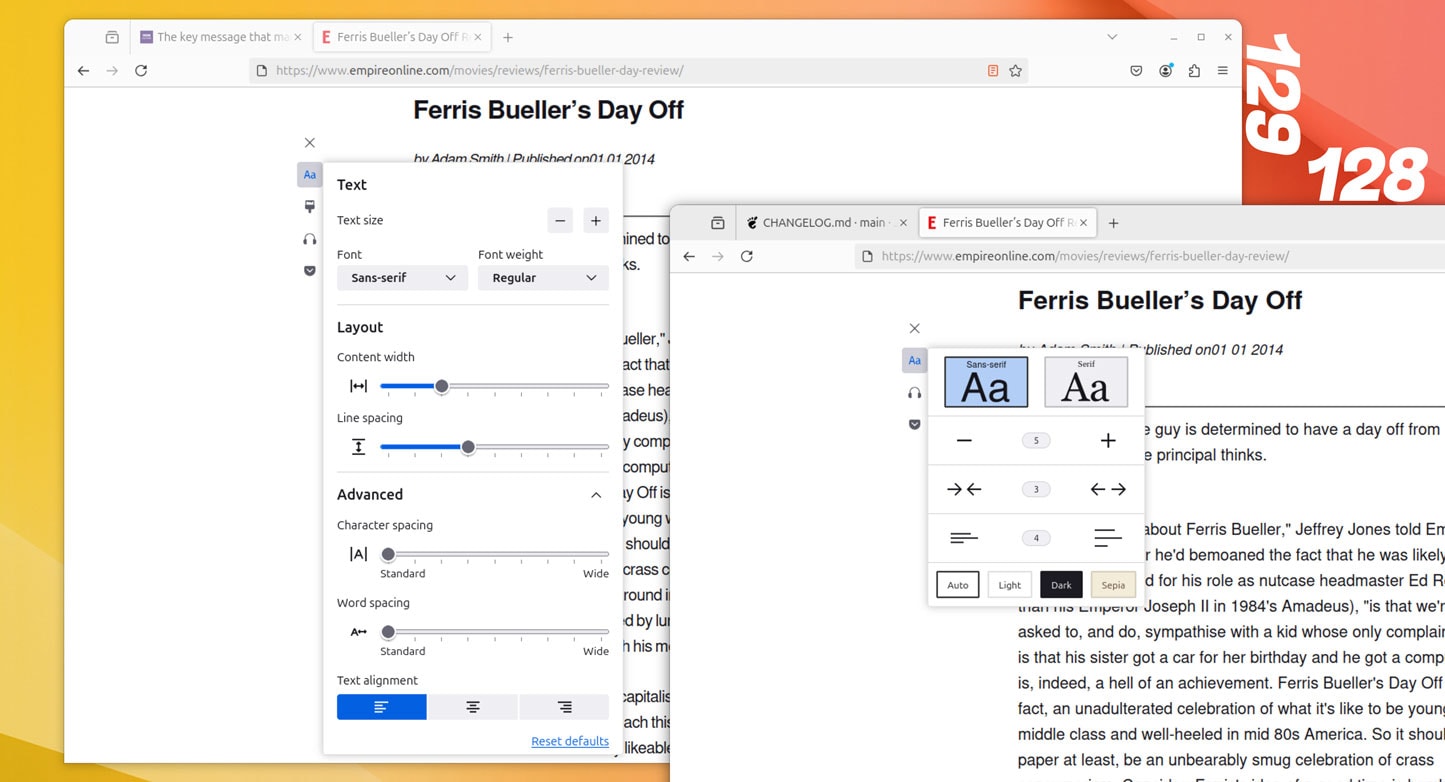Click Word spacing slider thumb
The height and width of the screenshot is (782, 1445).
388,632
